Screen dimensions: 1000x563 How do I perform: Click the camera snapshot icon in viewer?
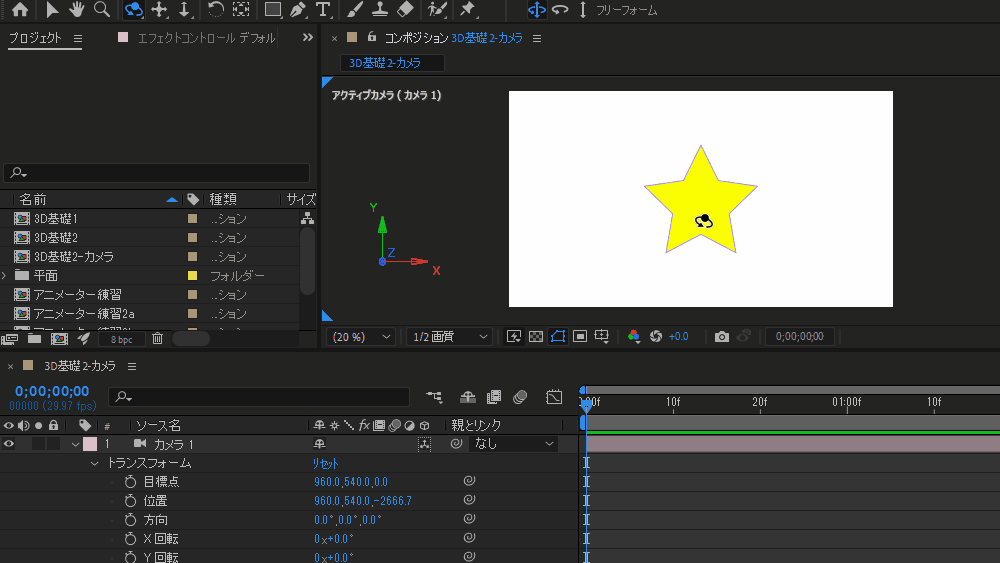point(721,337)
